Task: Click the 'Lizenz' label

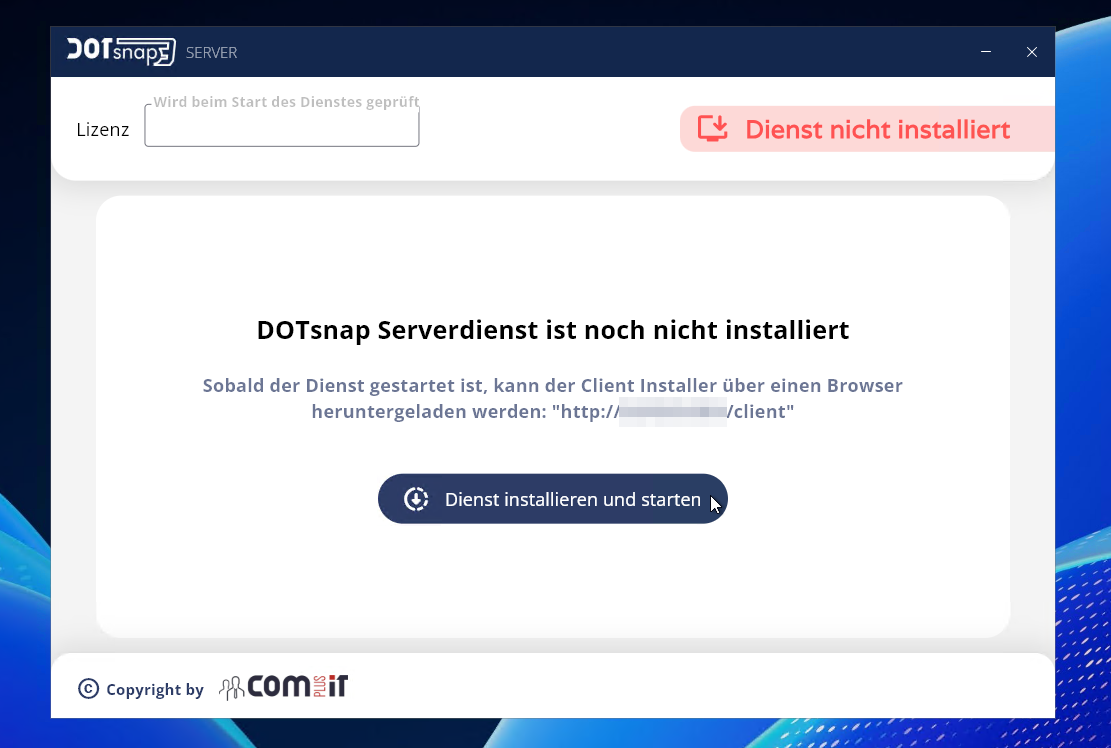Action: tap(103, 130)
